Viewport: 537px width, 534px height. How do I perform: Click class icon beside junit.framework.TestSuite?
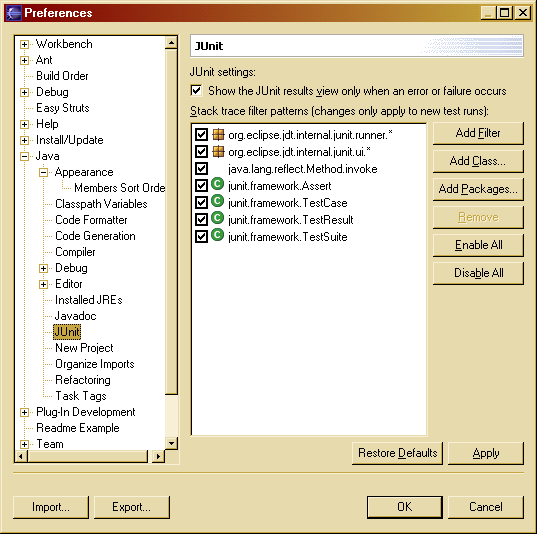pos(217,235)
